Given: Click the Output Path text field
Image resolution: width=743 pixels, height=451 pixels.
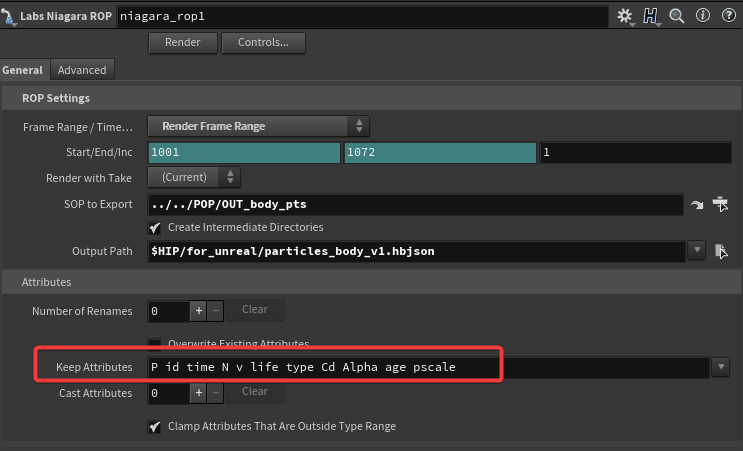Looking at the screenshot, I should 417,251.
